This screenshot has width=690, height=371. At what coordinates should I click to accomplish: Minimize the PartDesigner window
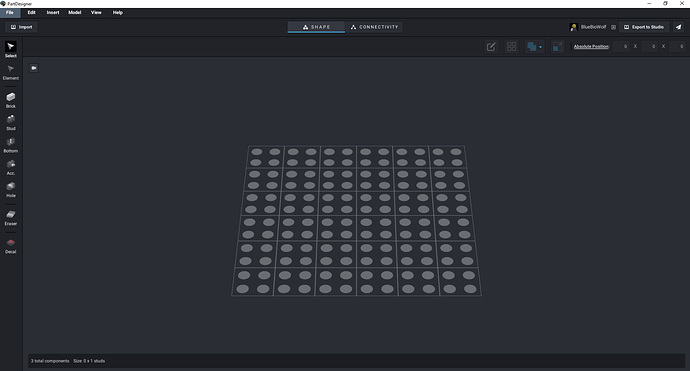pos(649,4)
